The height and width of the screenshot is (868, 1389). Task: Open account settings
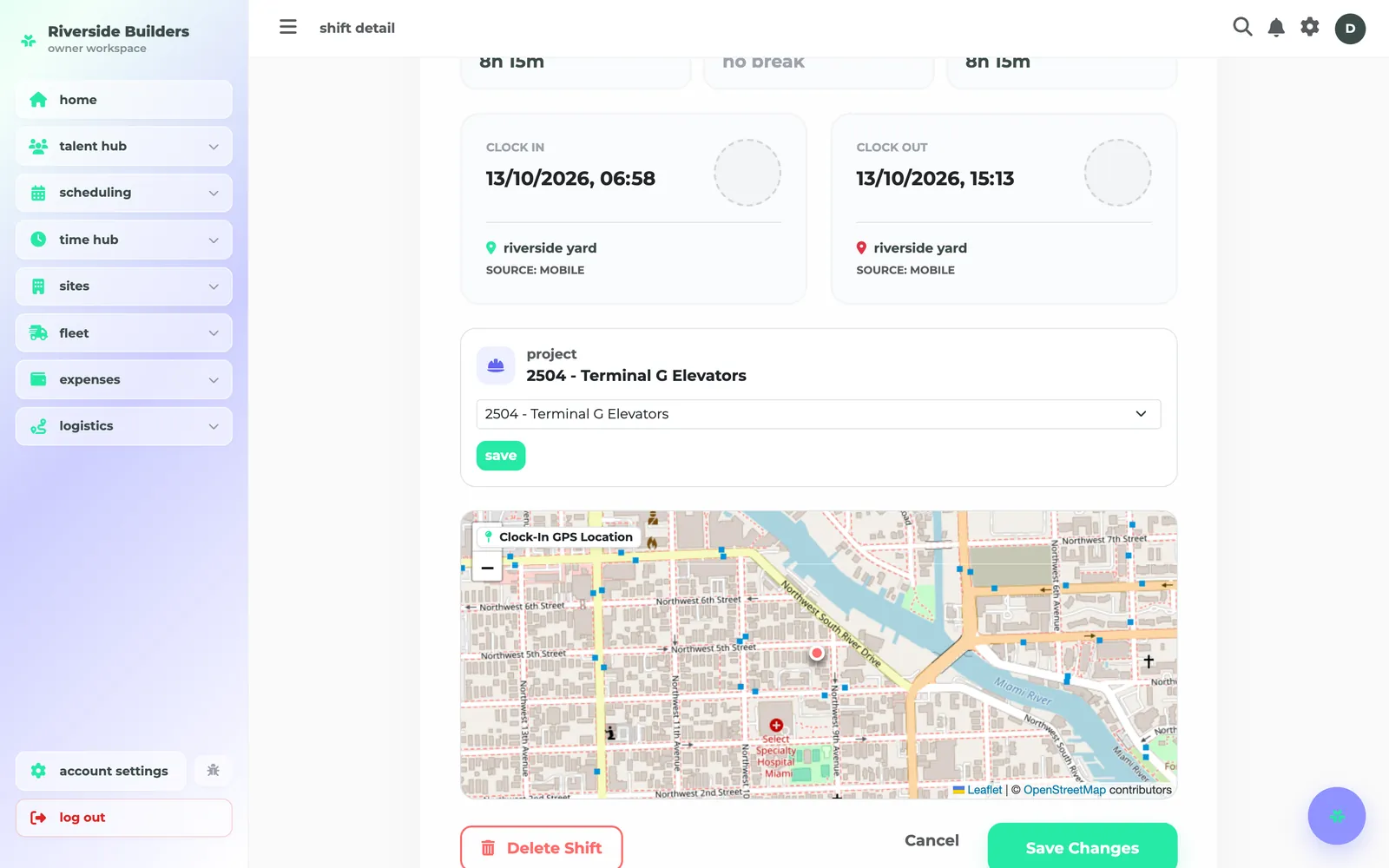101,771
